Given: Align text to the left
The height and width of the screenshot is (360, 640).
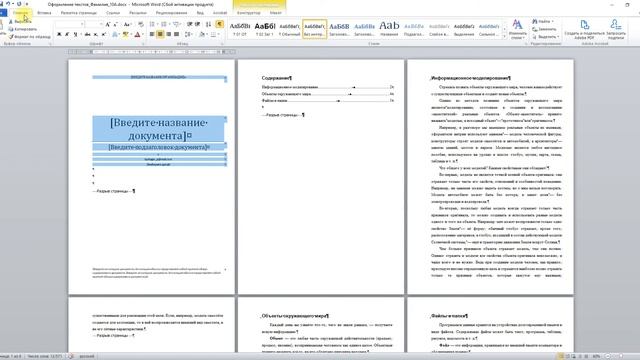Looking at the screenshot, I should coord(152,34).
